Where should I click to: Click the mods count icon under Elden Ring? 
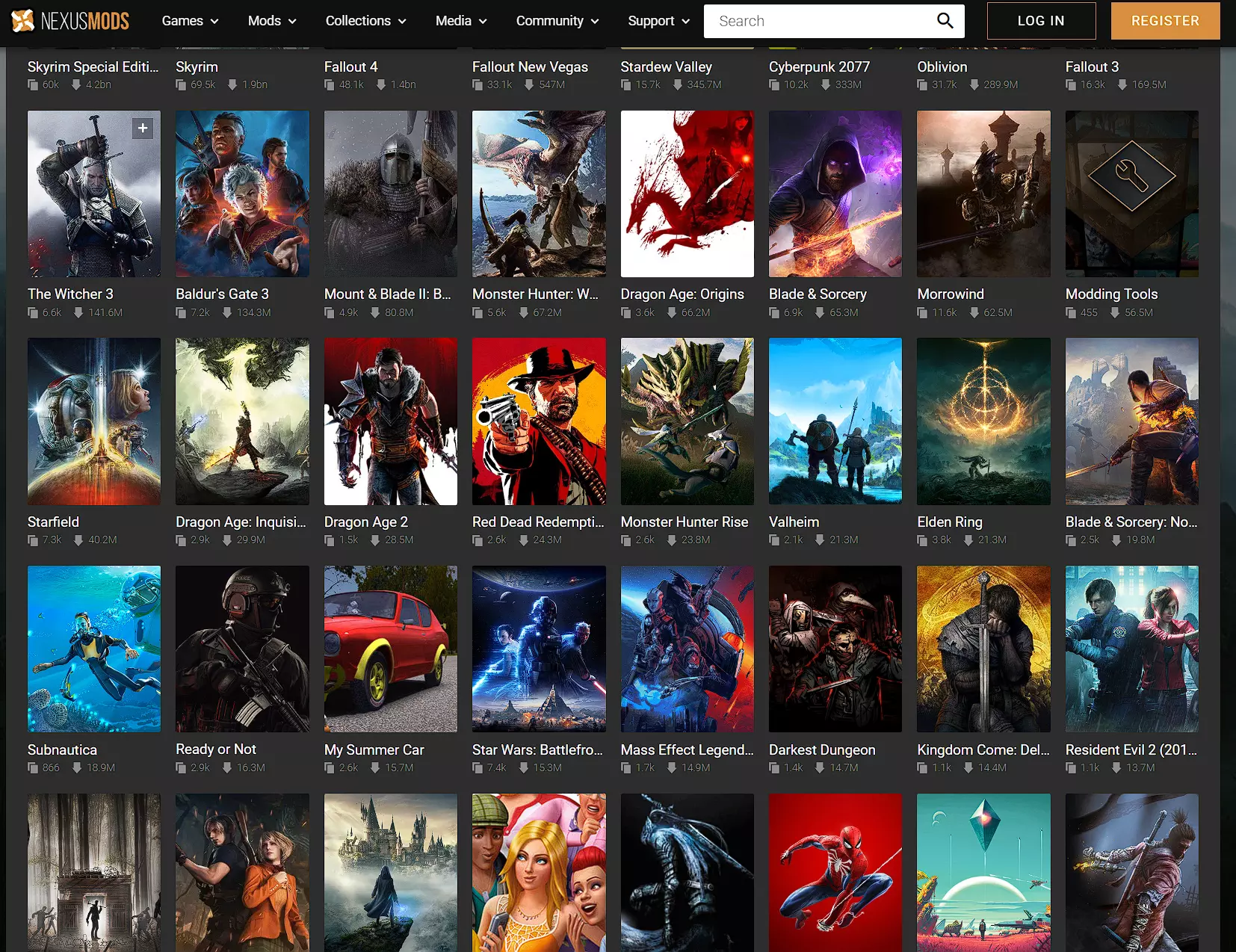click(x=922, y=540)
